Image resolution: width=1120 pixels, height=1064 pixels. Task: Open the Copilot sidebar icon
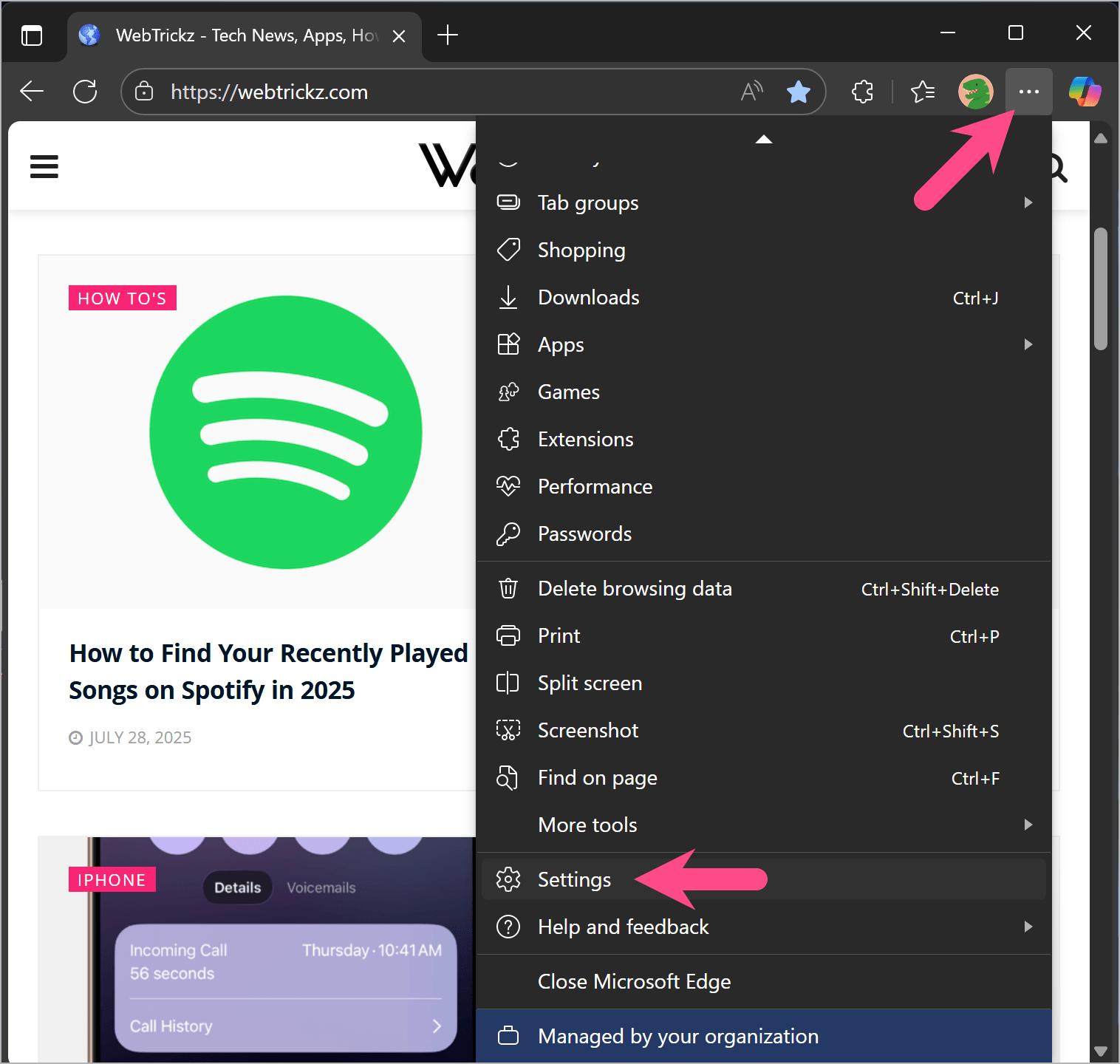coord(1084,91)
